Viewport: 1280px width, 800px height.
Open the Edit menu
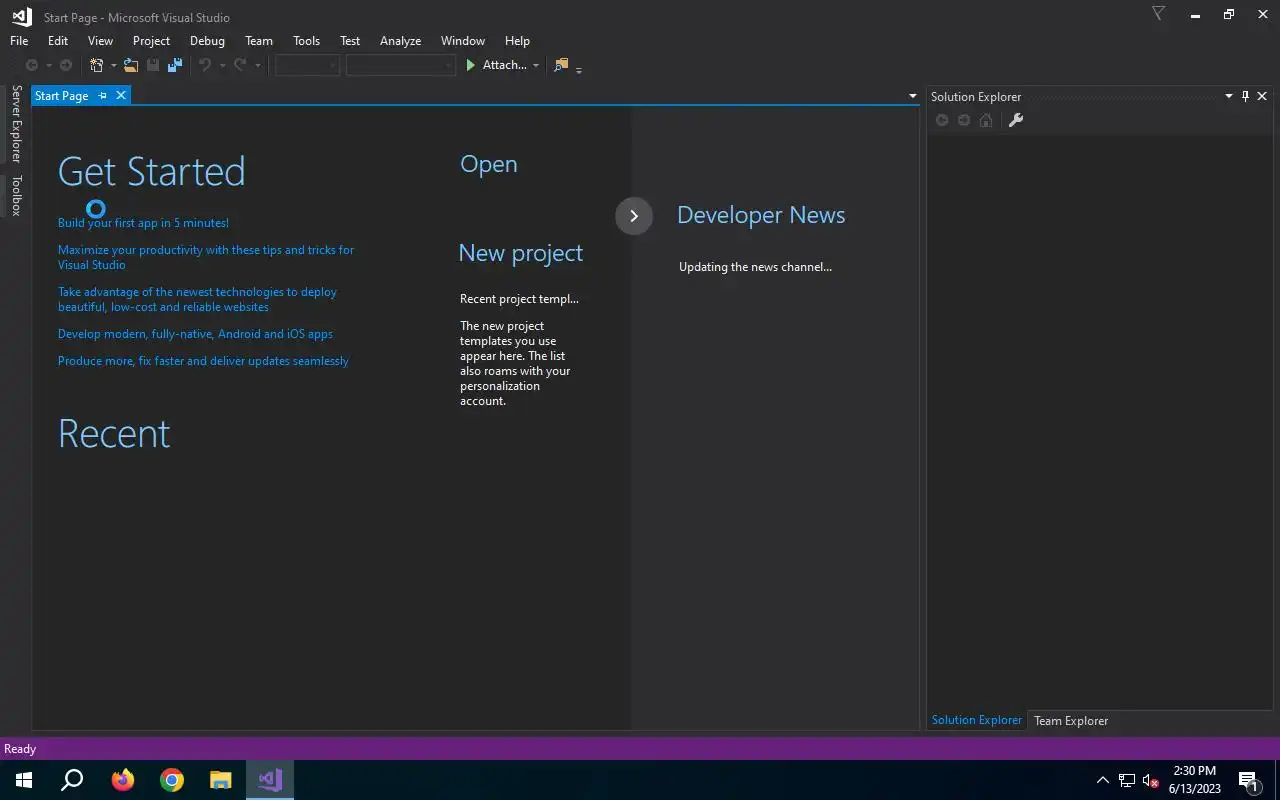click(x=58, y=41)
